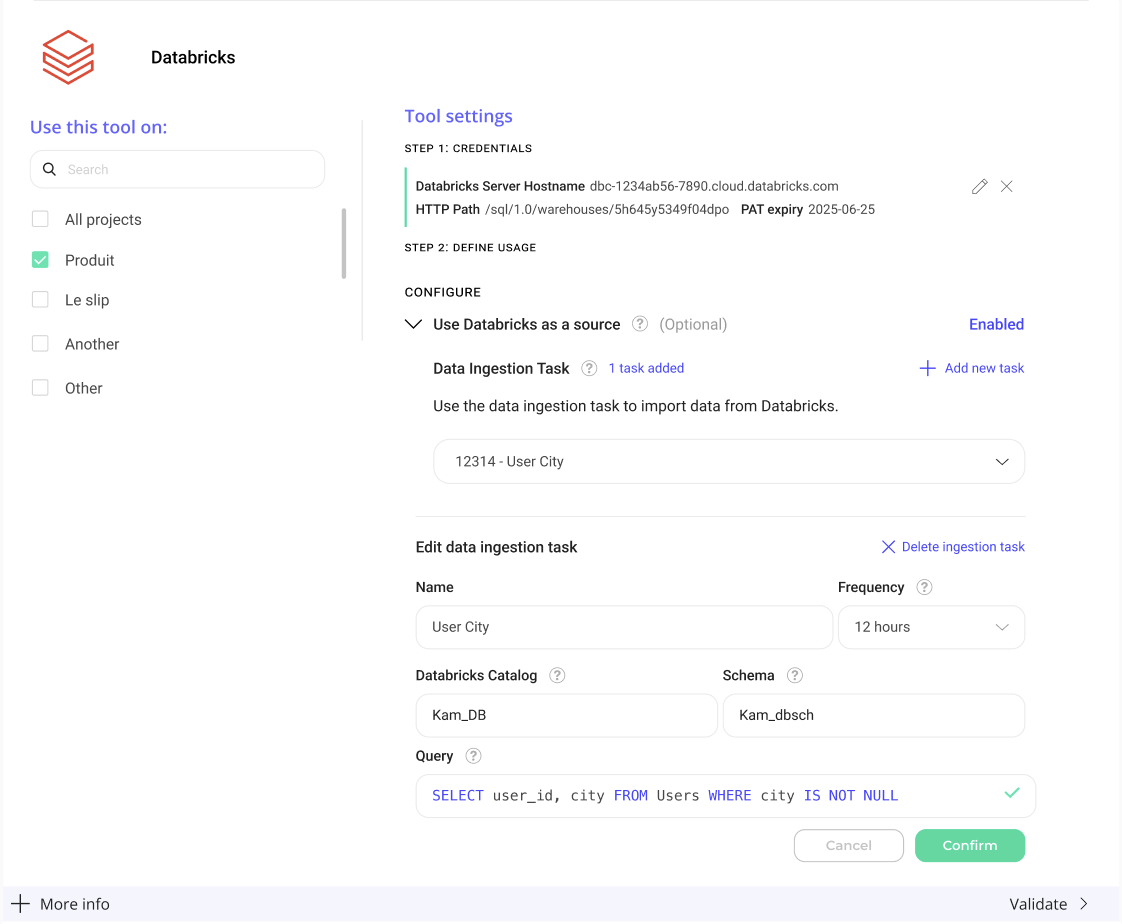Click the help icon beside Frequency

click(924, 587)
